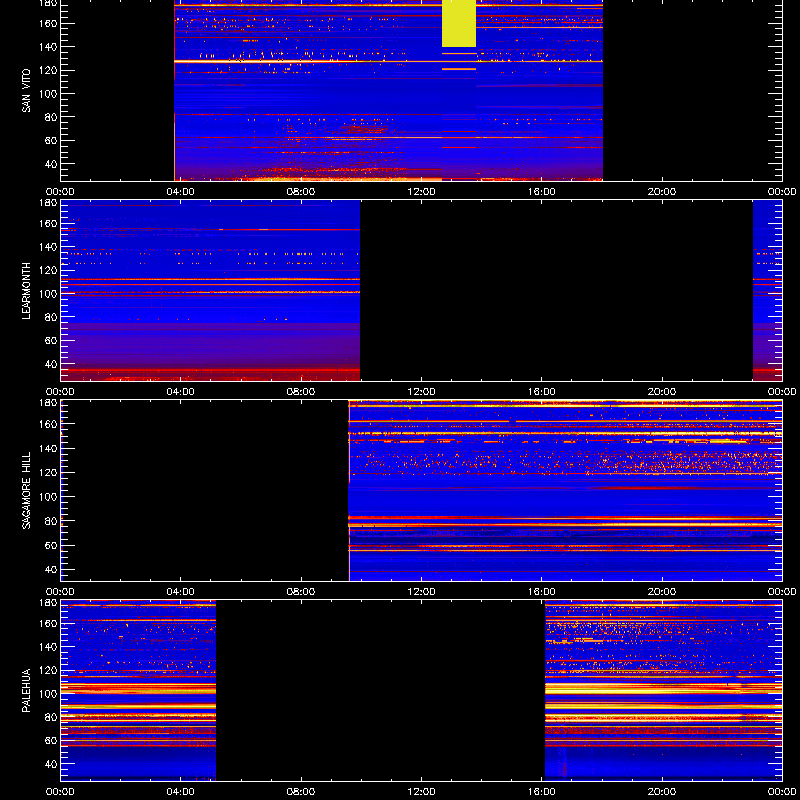Viewport: 800px width, 800px height.
Task: Click 20:00 time label below Learmonth plot
Action: point(662,392)
